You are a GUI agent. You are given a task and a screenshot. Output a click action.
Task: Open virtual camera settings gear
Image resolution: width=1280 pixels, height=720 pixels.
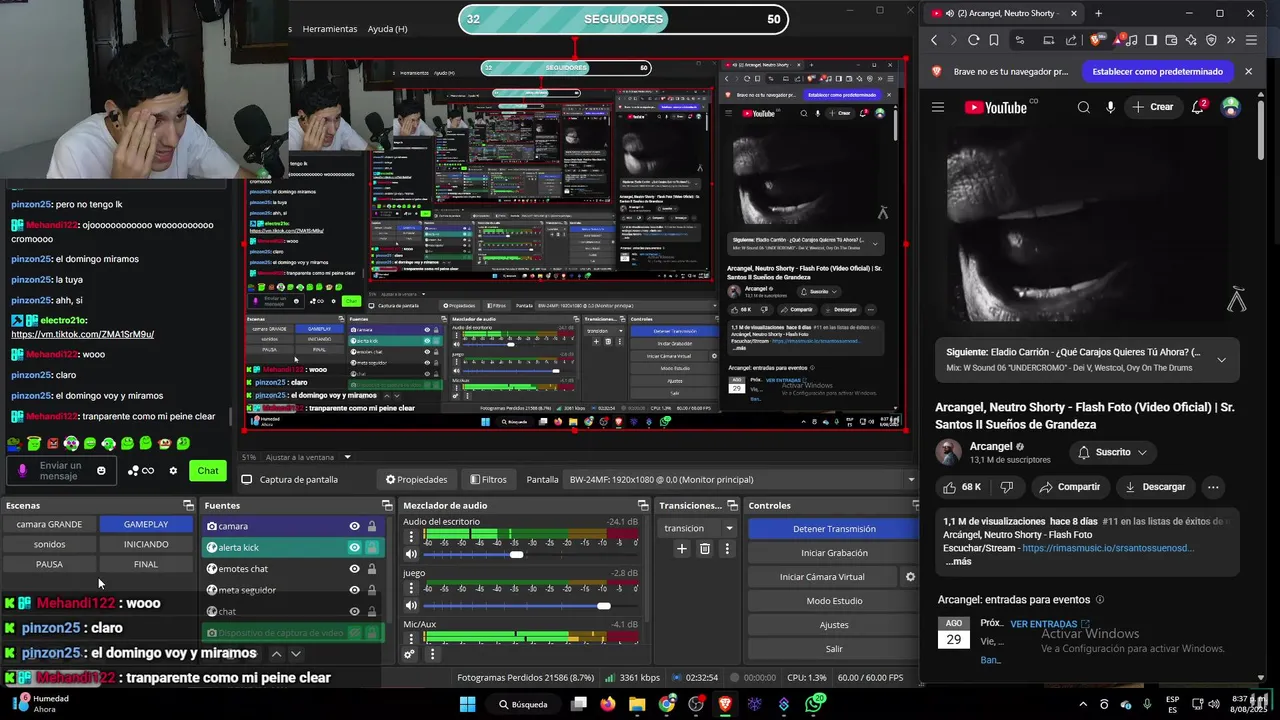pyautogui.click(x=910, y=577)
